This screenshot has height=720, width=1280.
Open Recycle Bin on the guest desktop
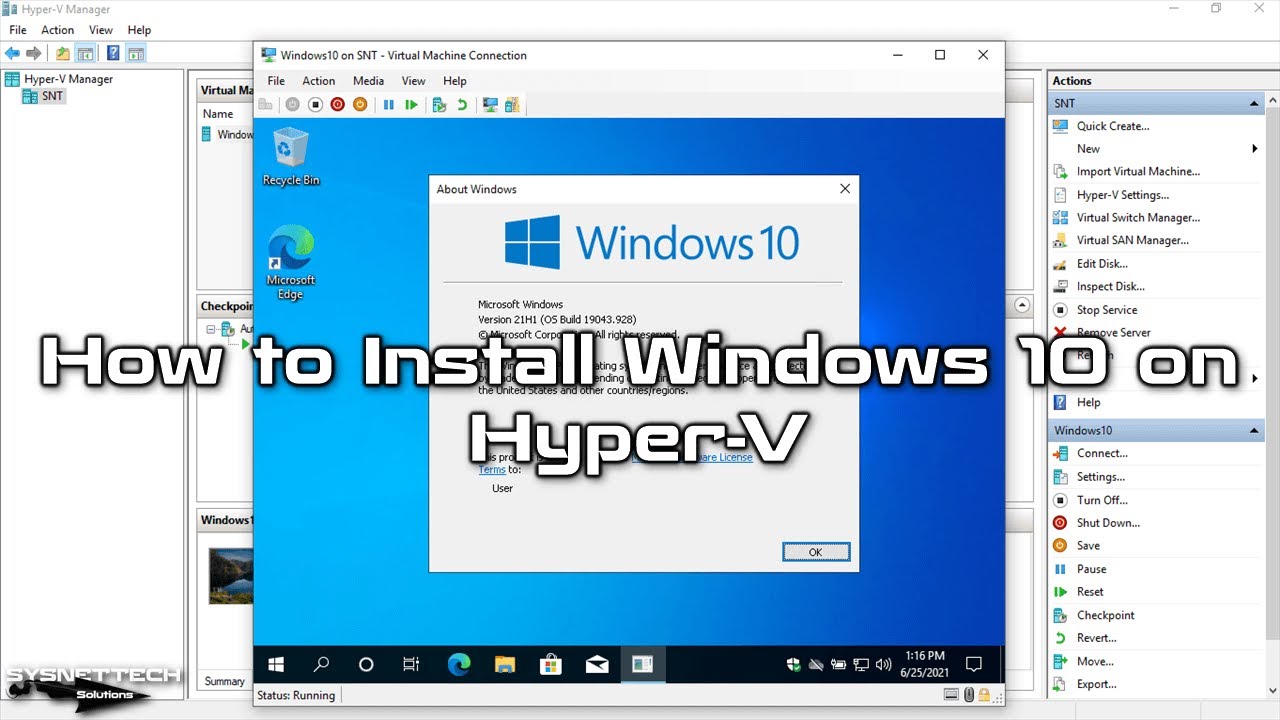click(x=291, y=157)
